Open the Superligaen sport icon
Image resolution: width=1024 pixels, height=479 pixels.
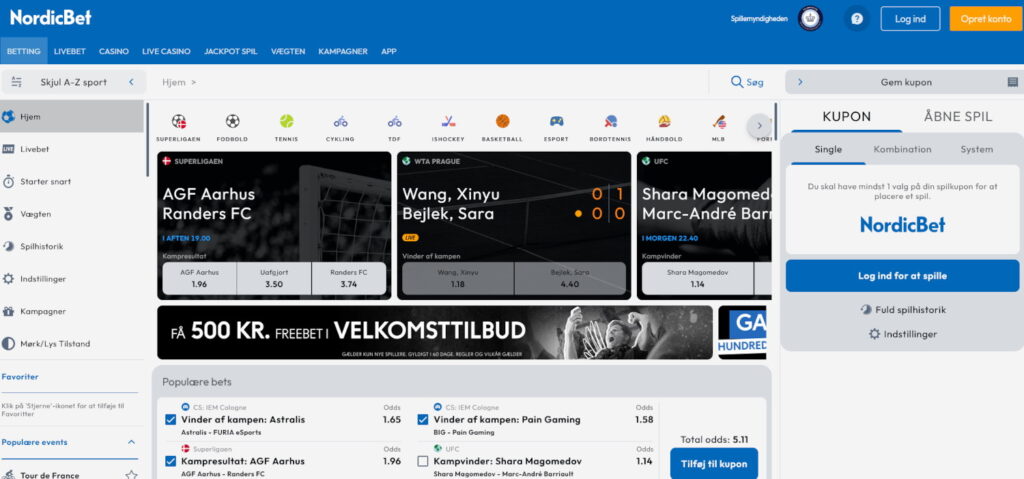[178, 122]
